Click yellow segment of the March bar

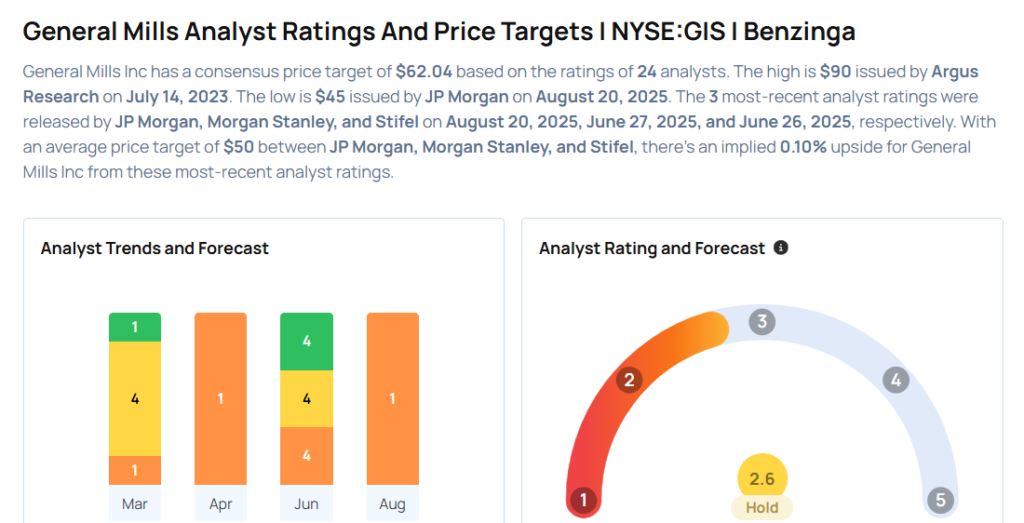click(135, 398)
